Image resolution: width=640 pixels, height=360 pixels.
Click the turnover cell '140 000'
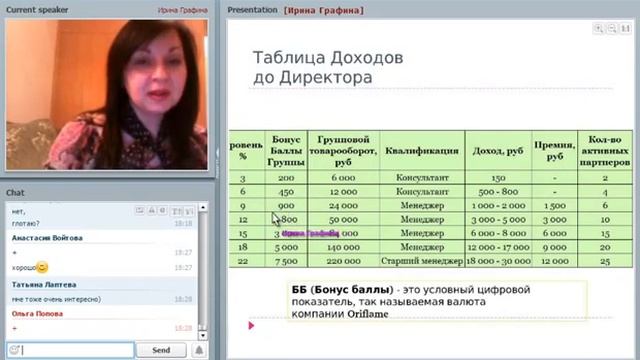pyautogui.click(x=343, y=247)
